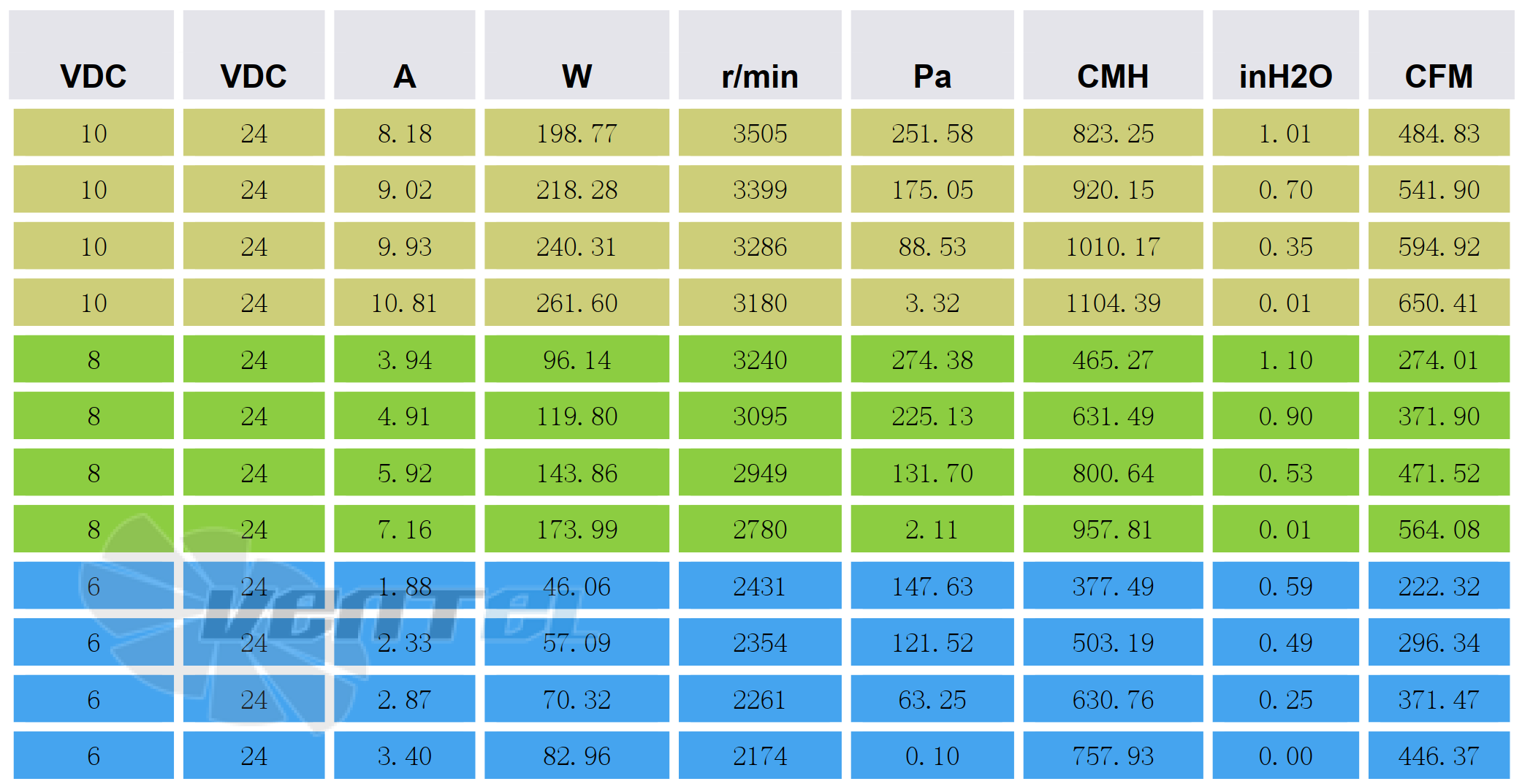This screenshot has width=1522, height=784.
Task: Select the 1010.17 CMH cell
Action: (x=1112, y=246)
